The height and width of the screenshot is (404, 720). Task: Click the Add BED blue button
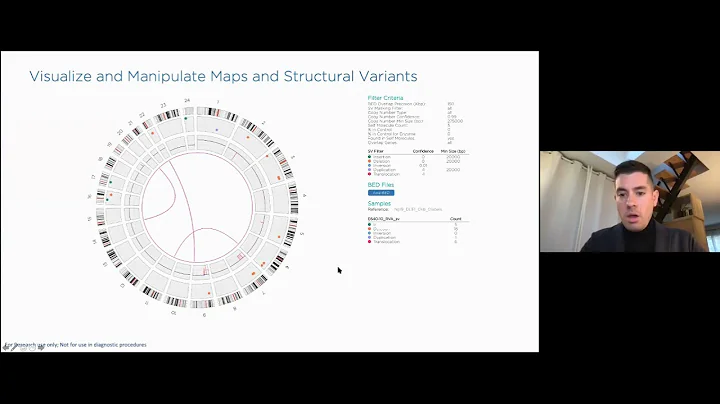[x=381, y=193]
